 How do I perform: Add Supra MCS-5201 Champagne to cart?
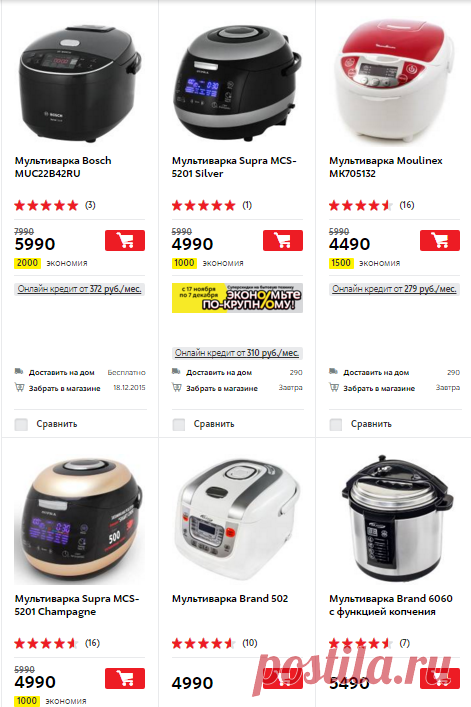tap(125, 678)
